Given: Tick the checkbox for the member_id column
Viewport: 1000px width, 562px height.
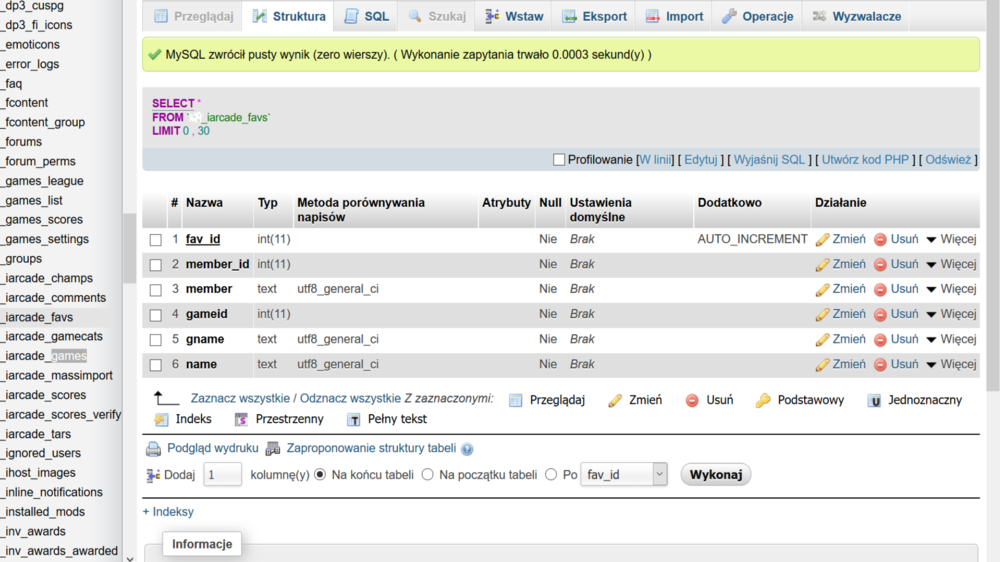Looking at the screenshot, I should point(155,265).
